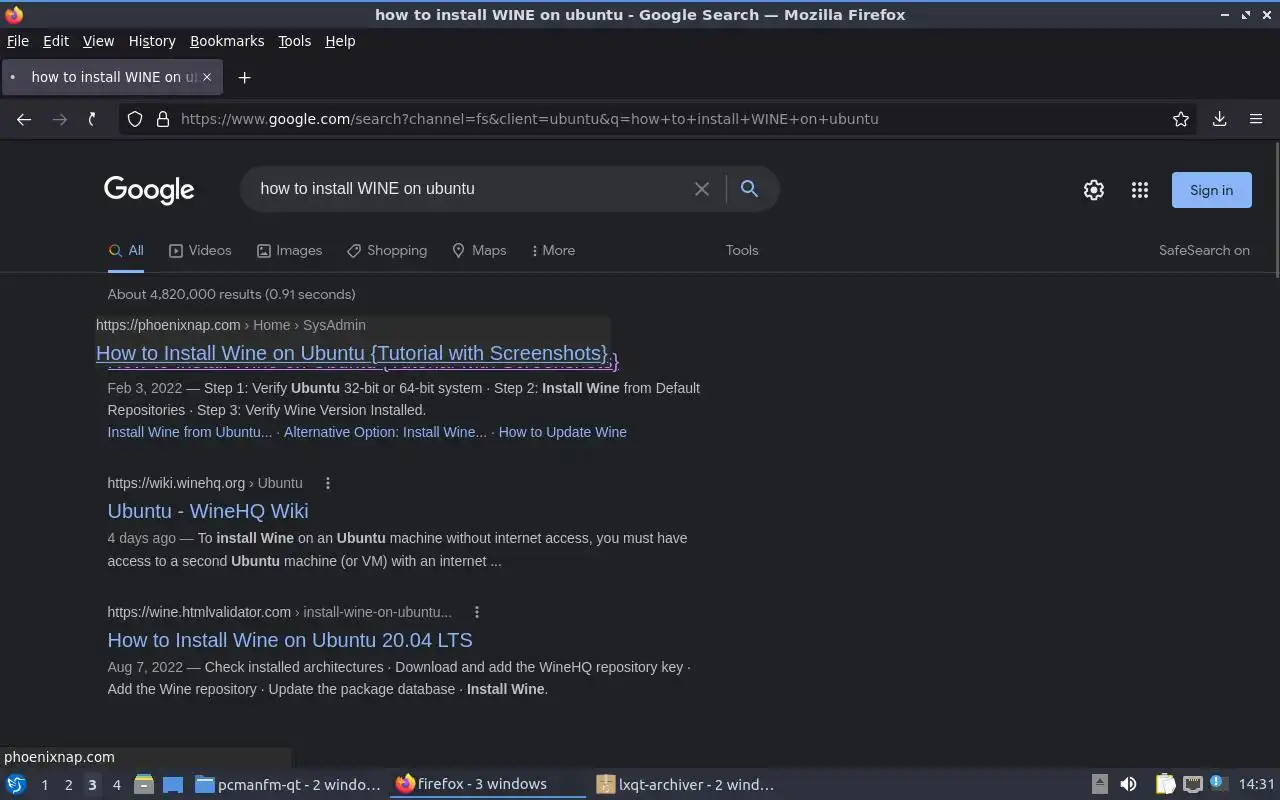This screenshot has height=800, width=1280.
Task: Click the 'https://wiki.winehq.org › Ubuntu' breadcrumb
Action: (x=205, y=483)
